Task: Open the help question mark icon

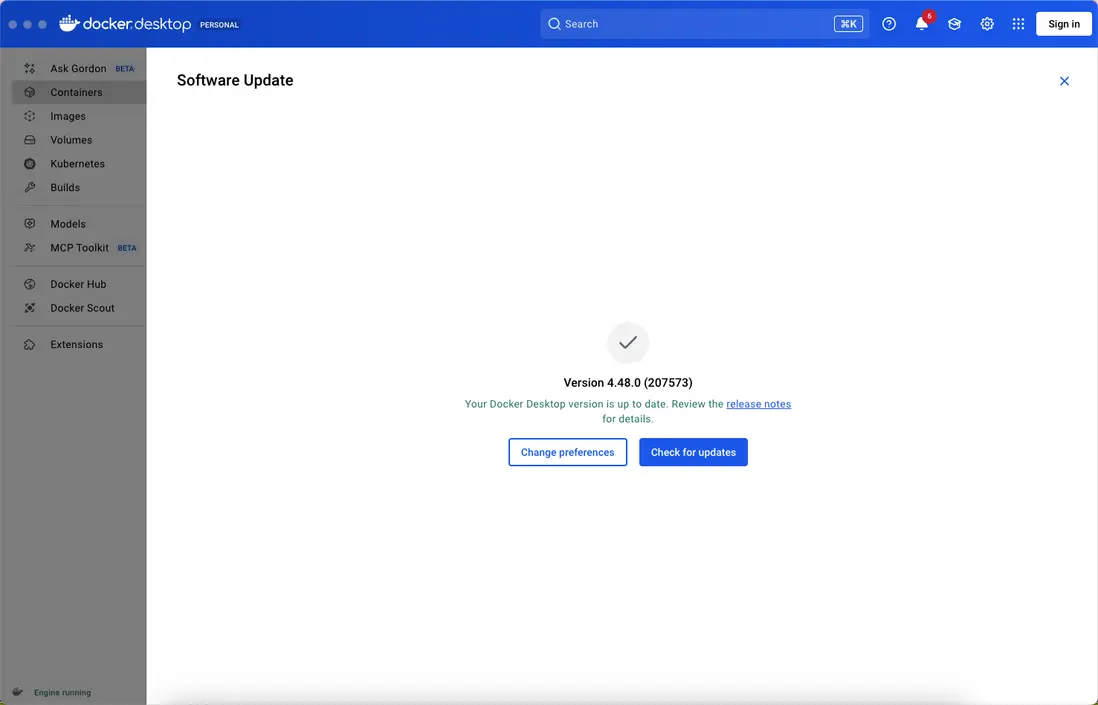Action: click(889, 24)
